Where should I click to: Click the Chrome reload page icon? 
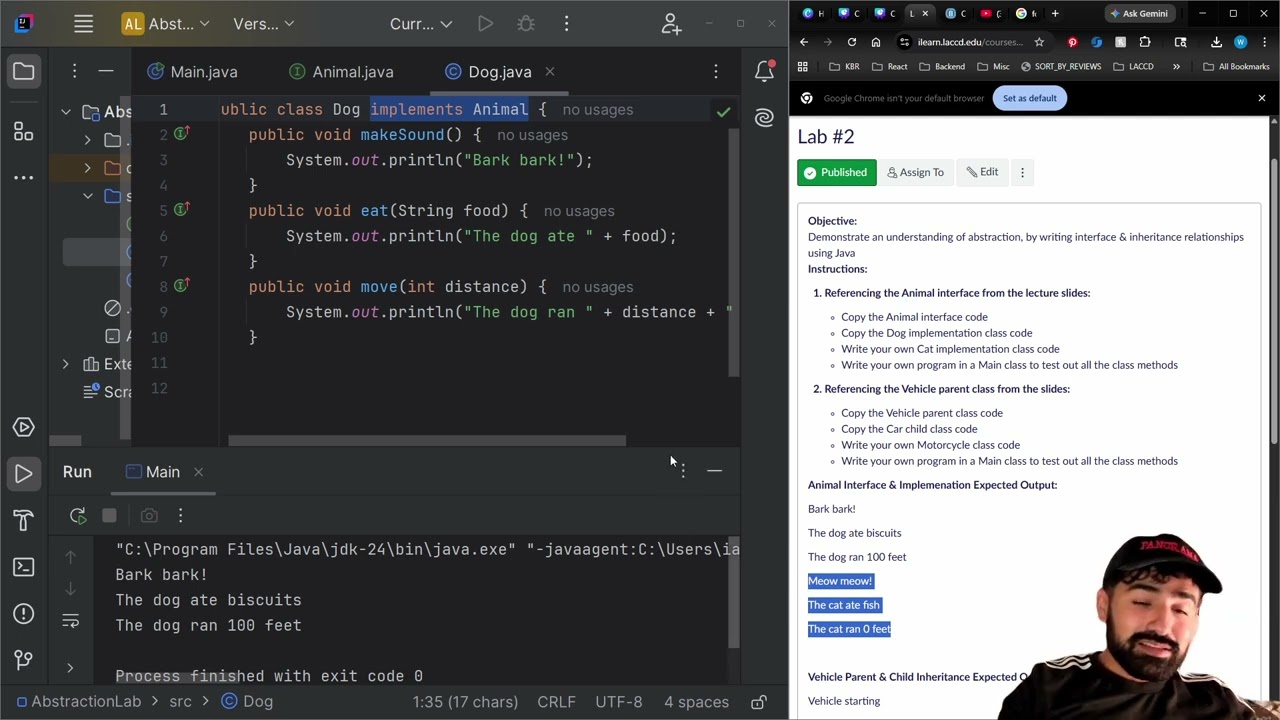[x=852, y=42]
